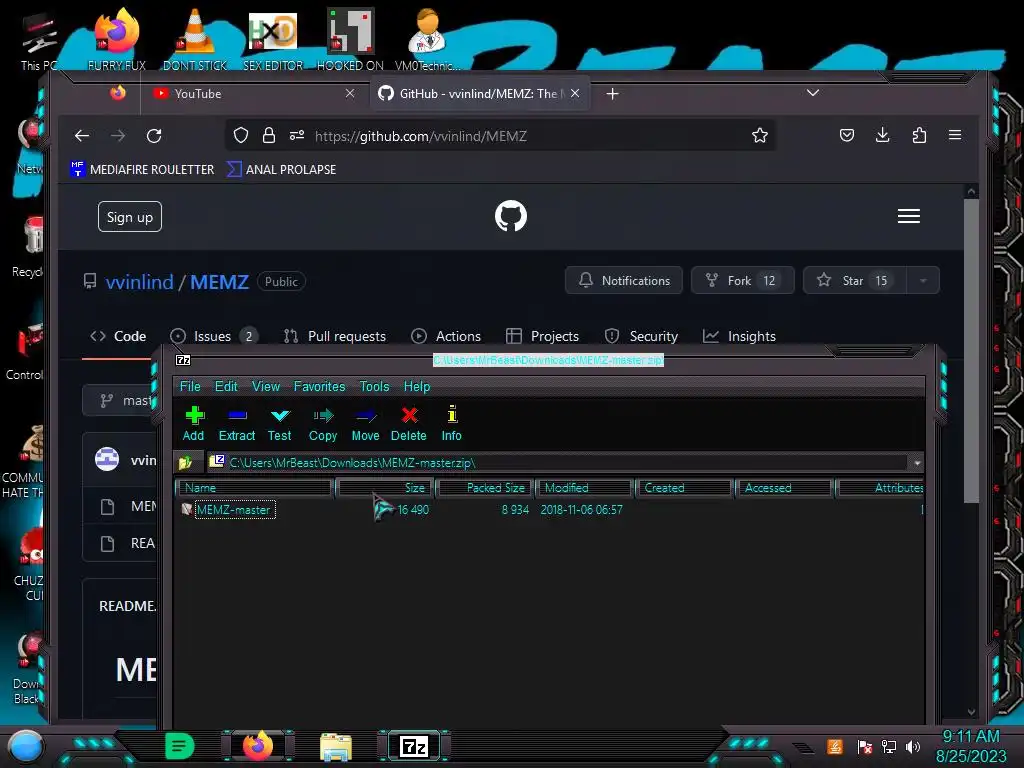
Task: Show site security padlock info
Action: point(268,135)
